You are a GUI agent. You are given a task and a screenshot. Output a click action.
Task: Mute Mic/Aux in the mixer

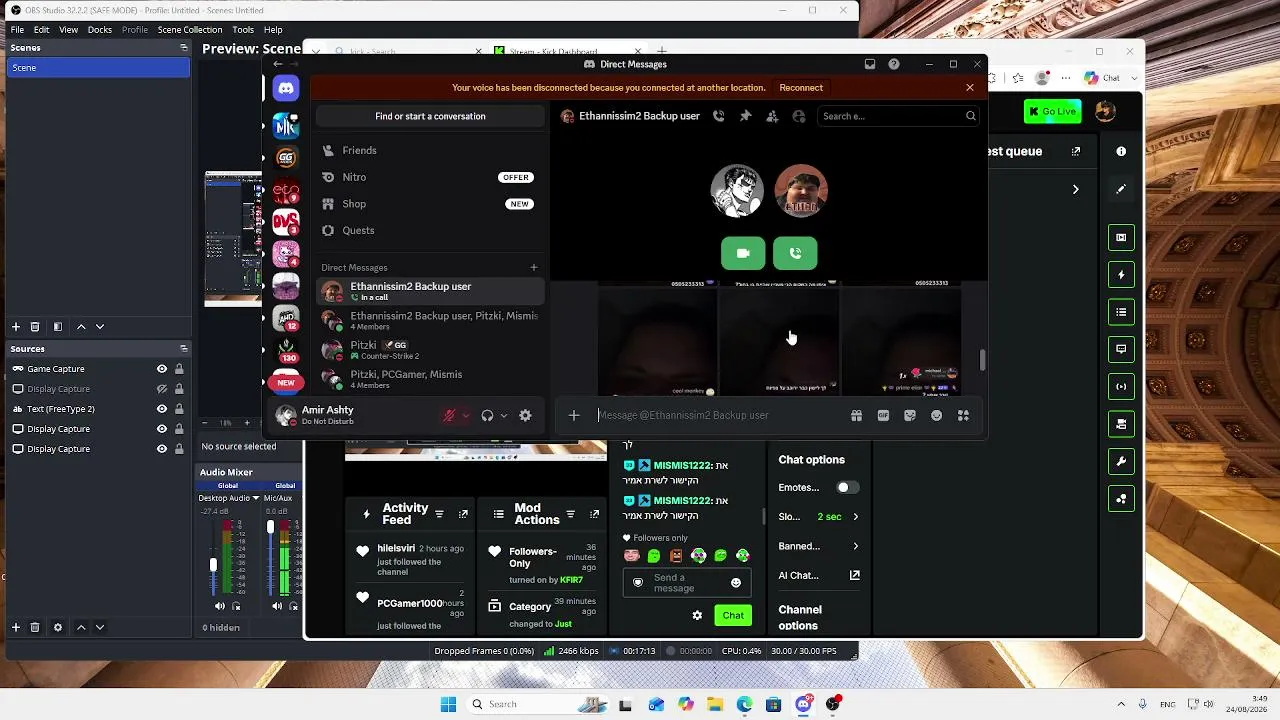[277, 606]
